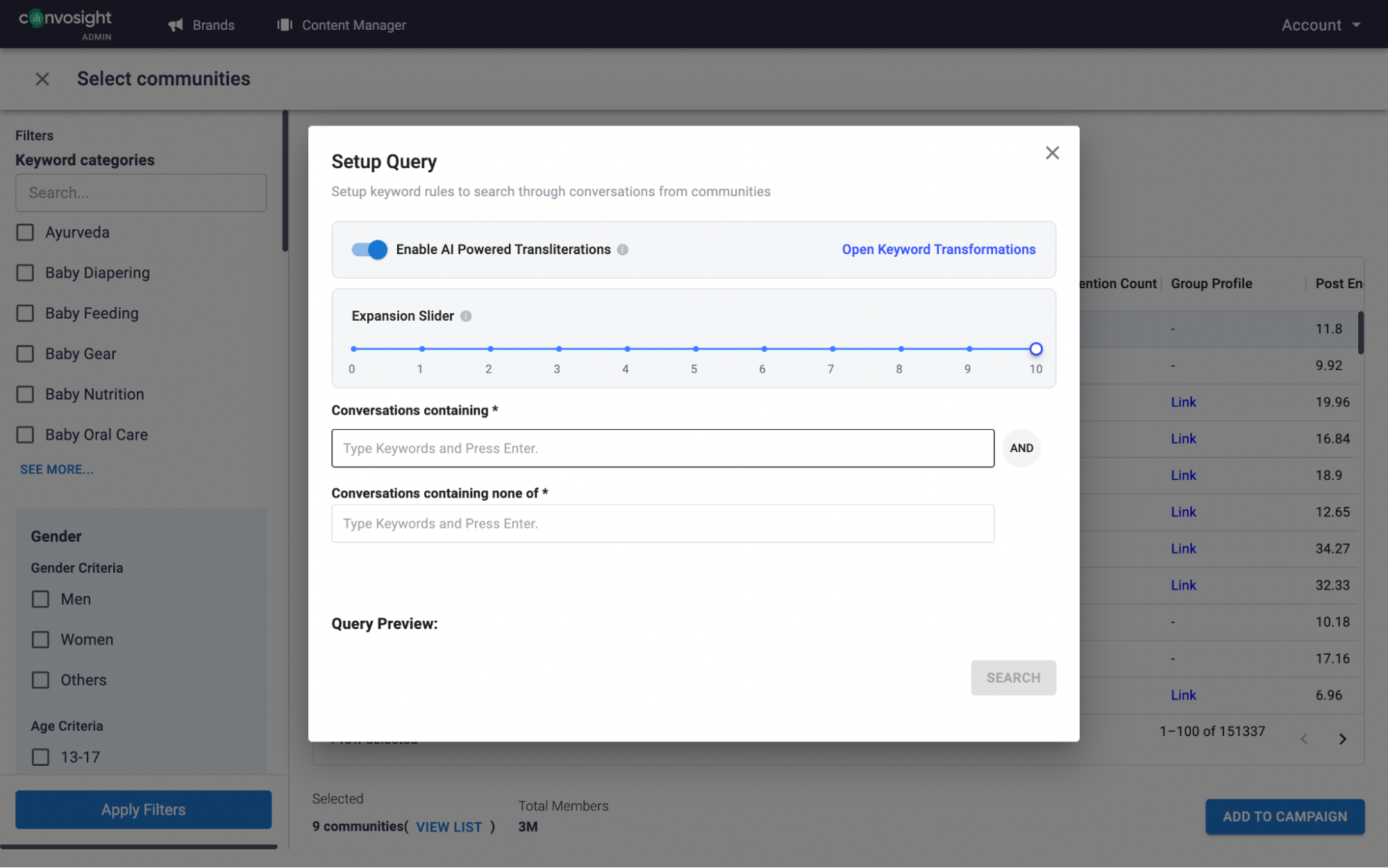Click the Brands megaphone icon
The image size is (1388, 868).
click(x=176, y=25)
